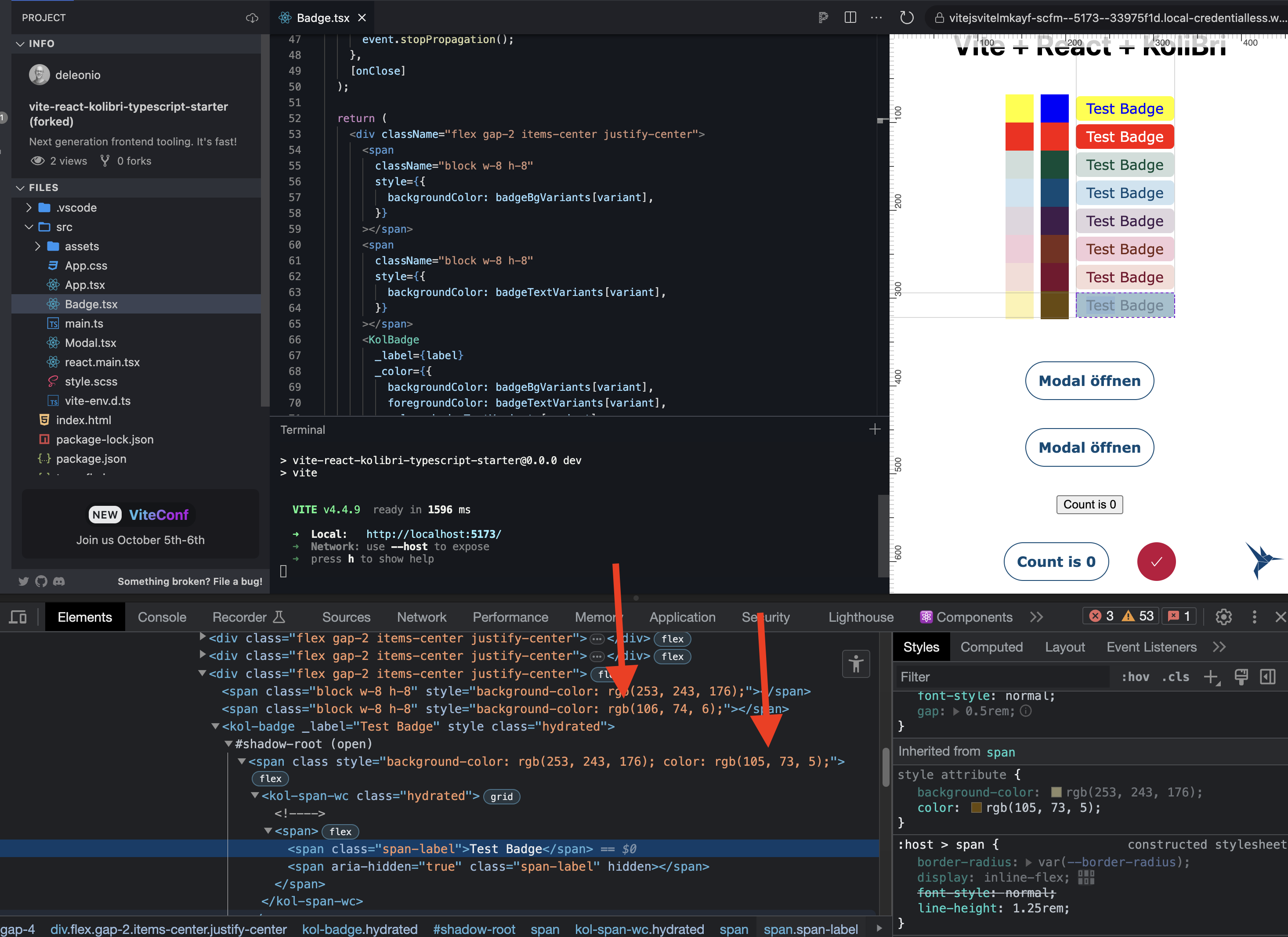Open the Network panel in DevTools
The height and width of the screenshot is (937, 1288).
coord(422,617)
